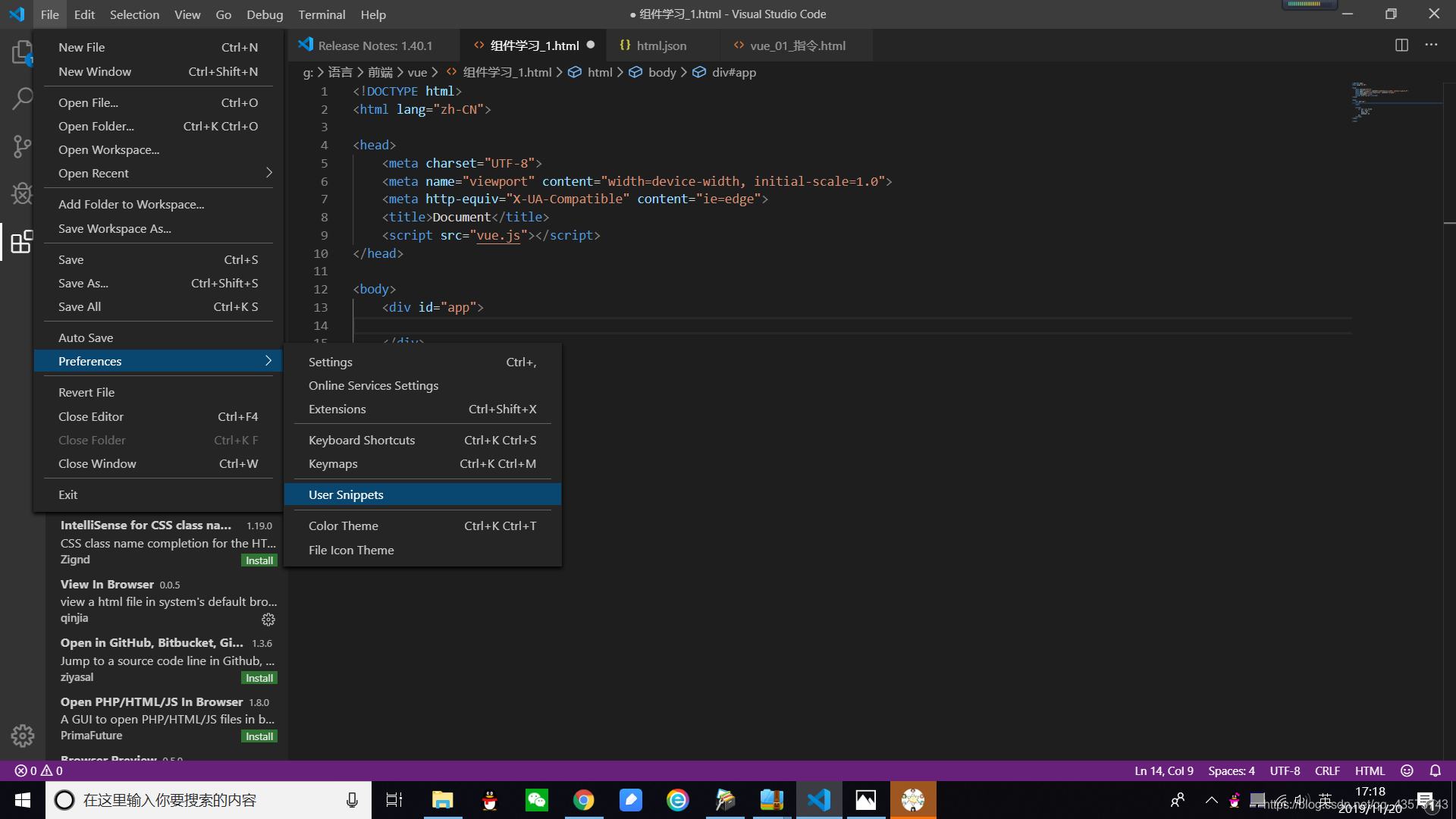Click New File in File menu
The width and height of the screenshot is (1456, 819).
pos(158,47)
